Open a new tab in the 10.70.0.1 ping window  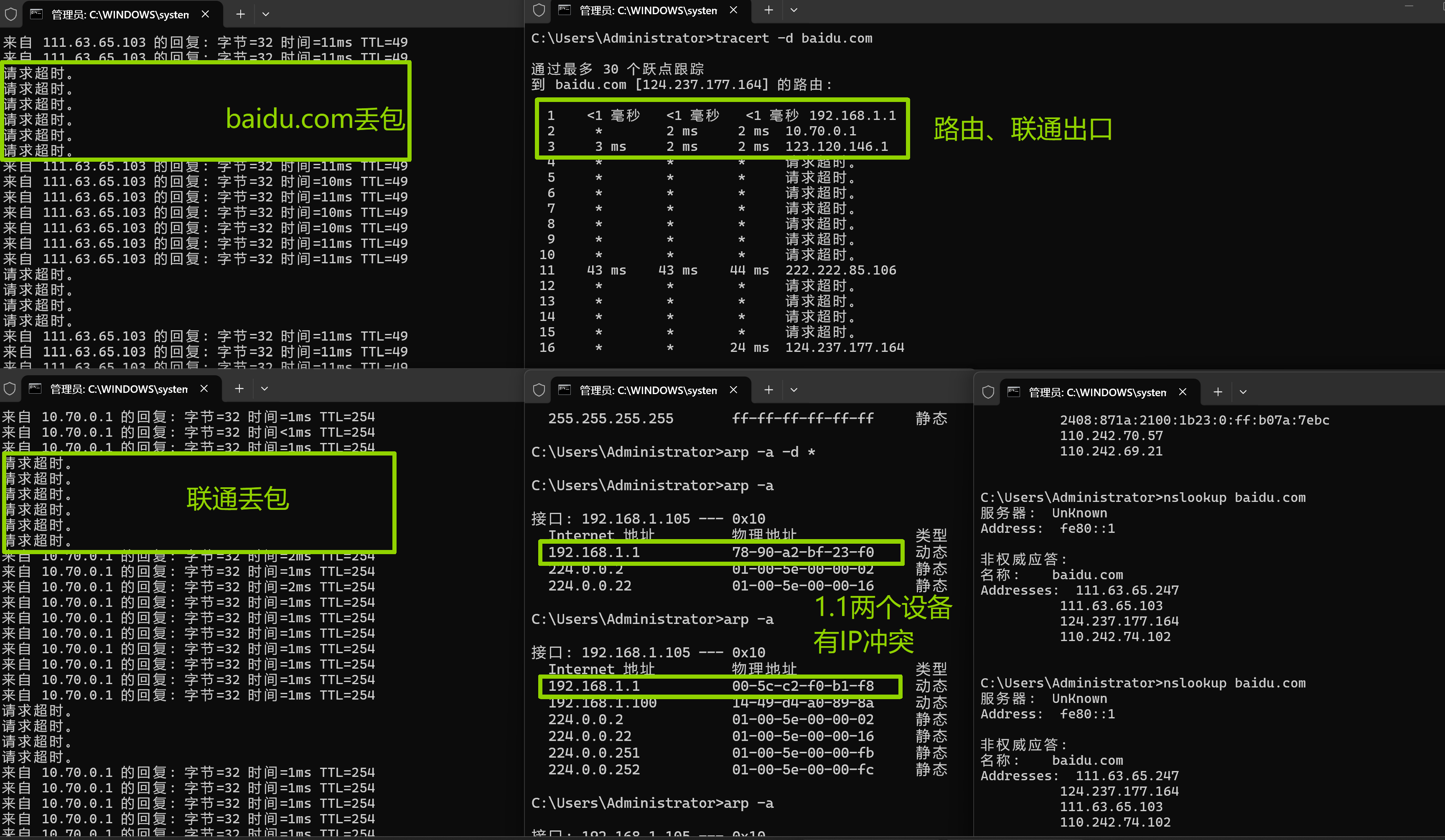(x=239, y=389)
